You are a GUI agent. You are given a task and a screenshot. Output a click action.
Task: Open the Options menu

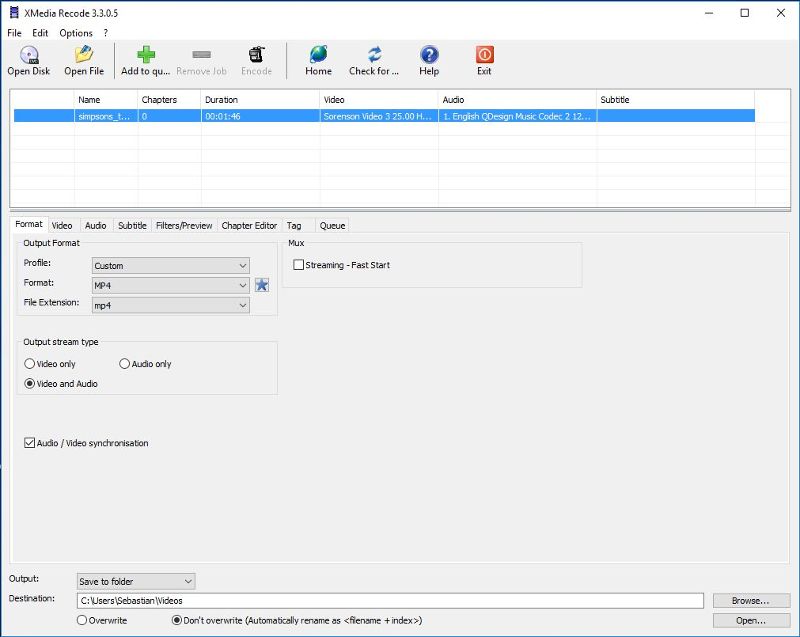tap(75, 33)
